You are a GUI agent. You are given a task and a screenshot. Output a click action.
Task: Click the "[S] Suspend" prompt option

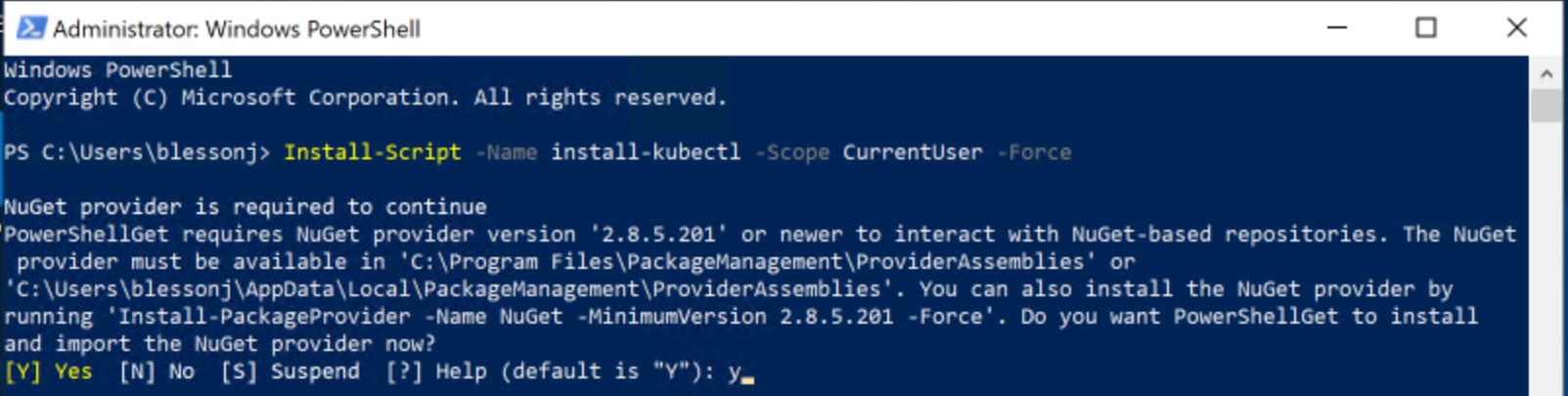point(290,372)
